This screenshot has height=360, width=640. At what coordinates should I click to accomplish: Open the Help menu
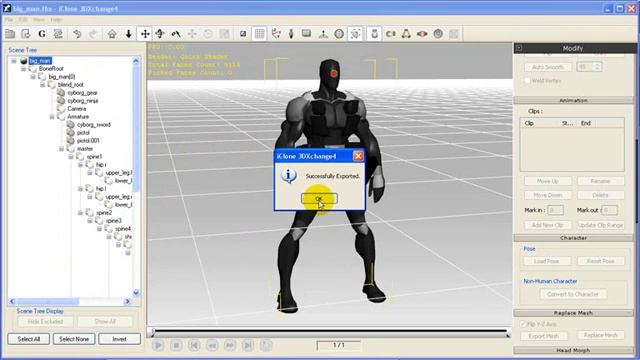(56, 20)
